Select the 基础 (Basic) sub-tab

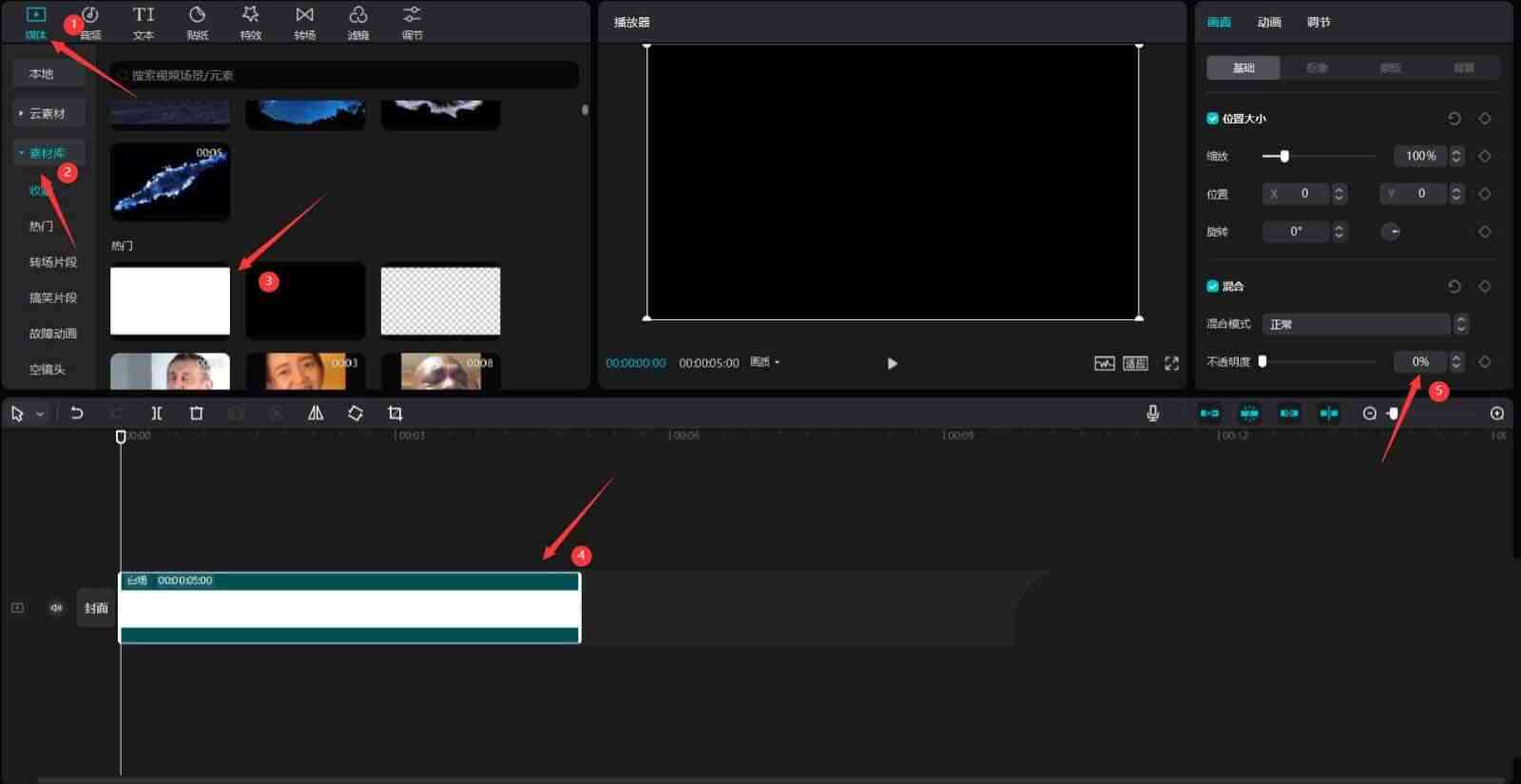[1243, 67]
